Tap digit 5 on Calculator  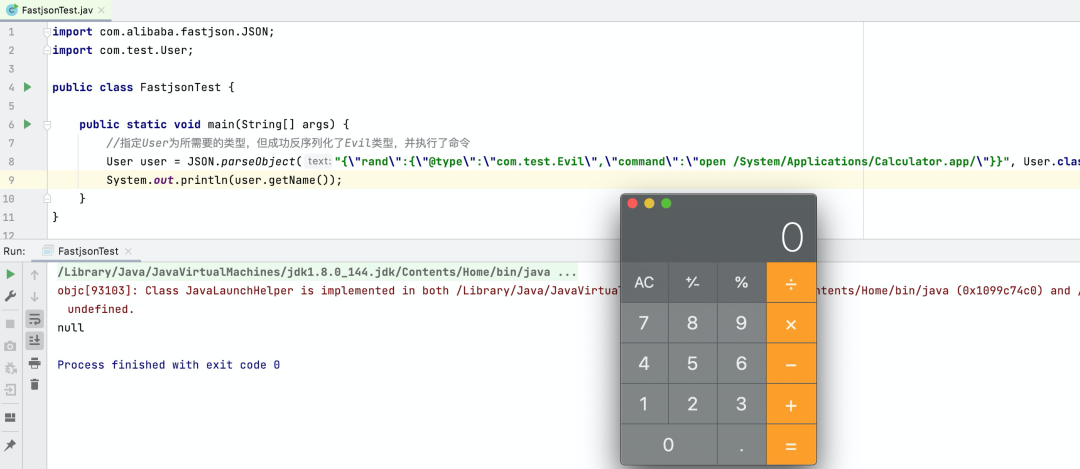coord(693,364)
